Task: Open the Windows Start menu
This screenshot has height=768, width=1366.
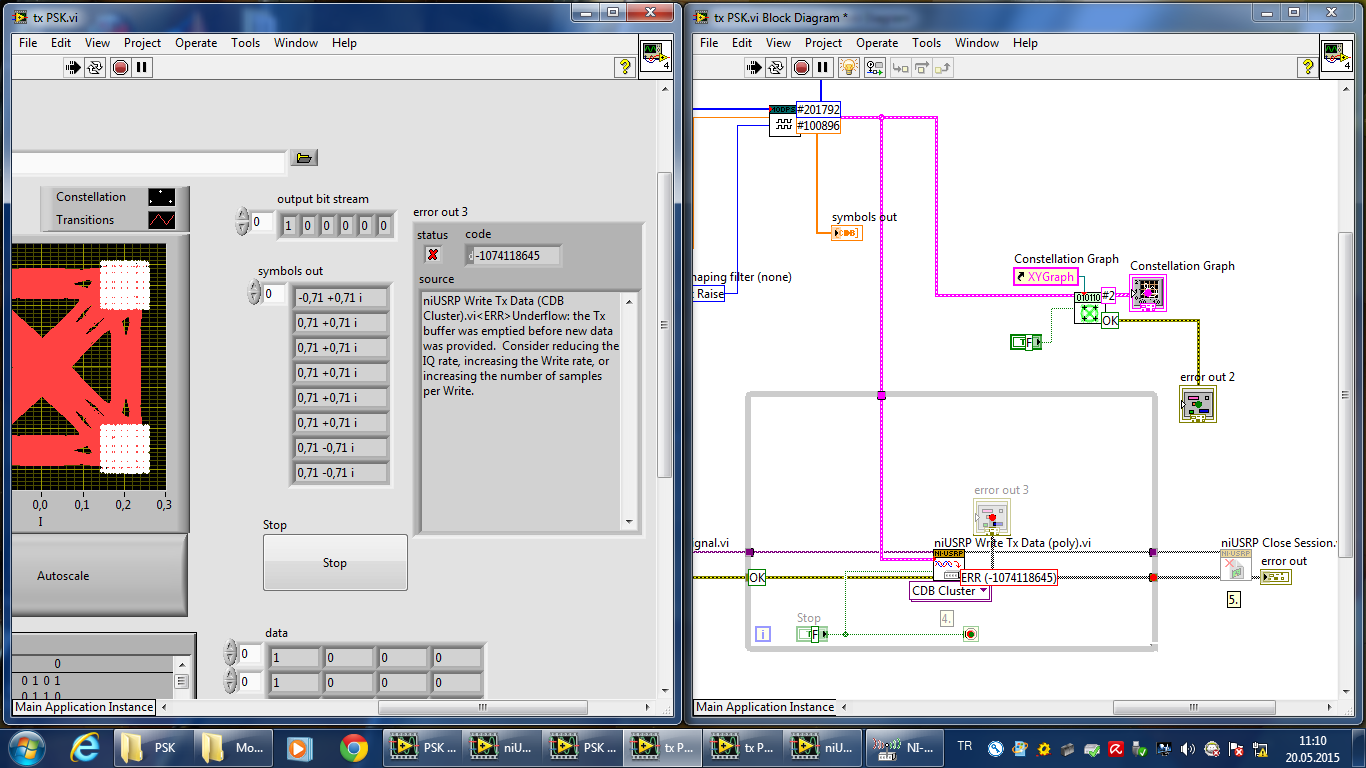Action: [x=24, y=747]
